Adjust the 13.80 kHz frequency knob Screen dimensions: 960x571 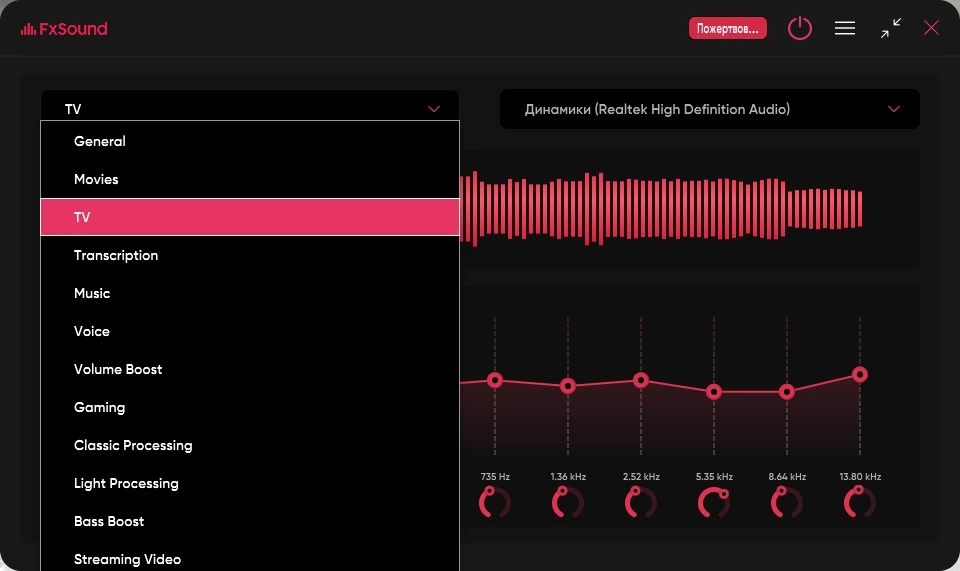[x=860, y=502]
